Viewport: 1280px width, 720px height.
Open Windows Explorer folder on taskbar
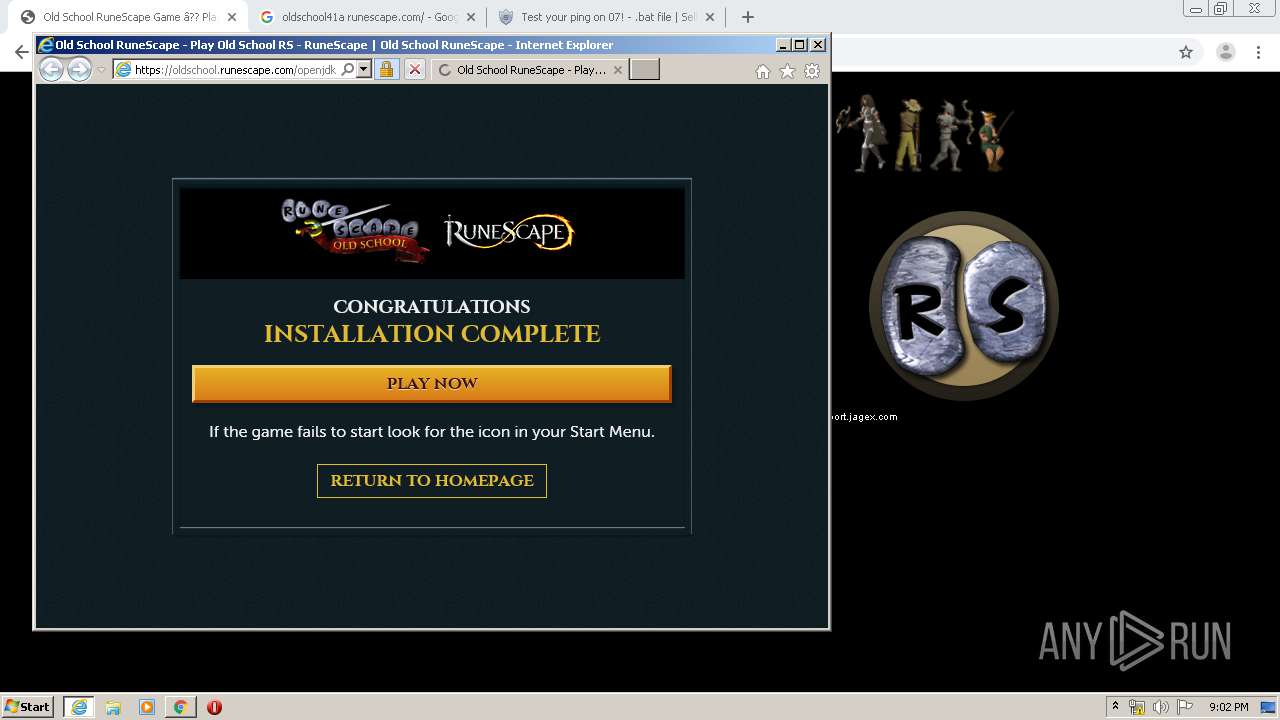tap(113, 707)
